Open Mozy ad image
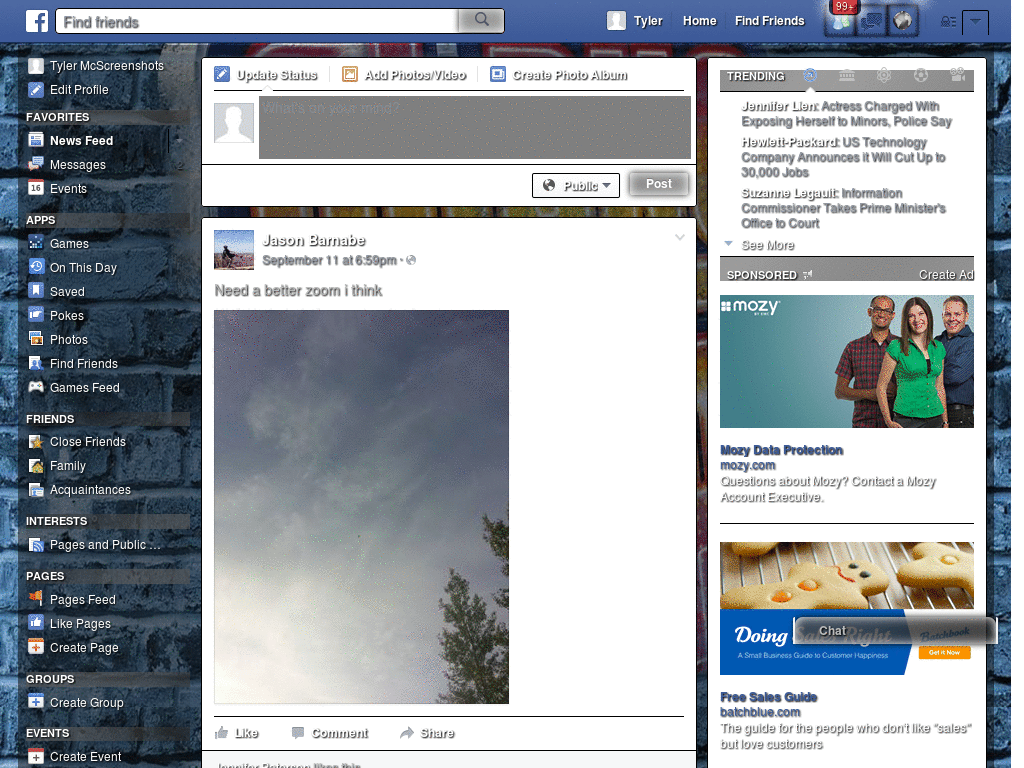The width and height of the screenshot is (1024, 768). [846, 361]
